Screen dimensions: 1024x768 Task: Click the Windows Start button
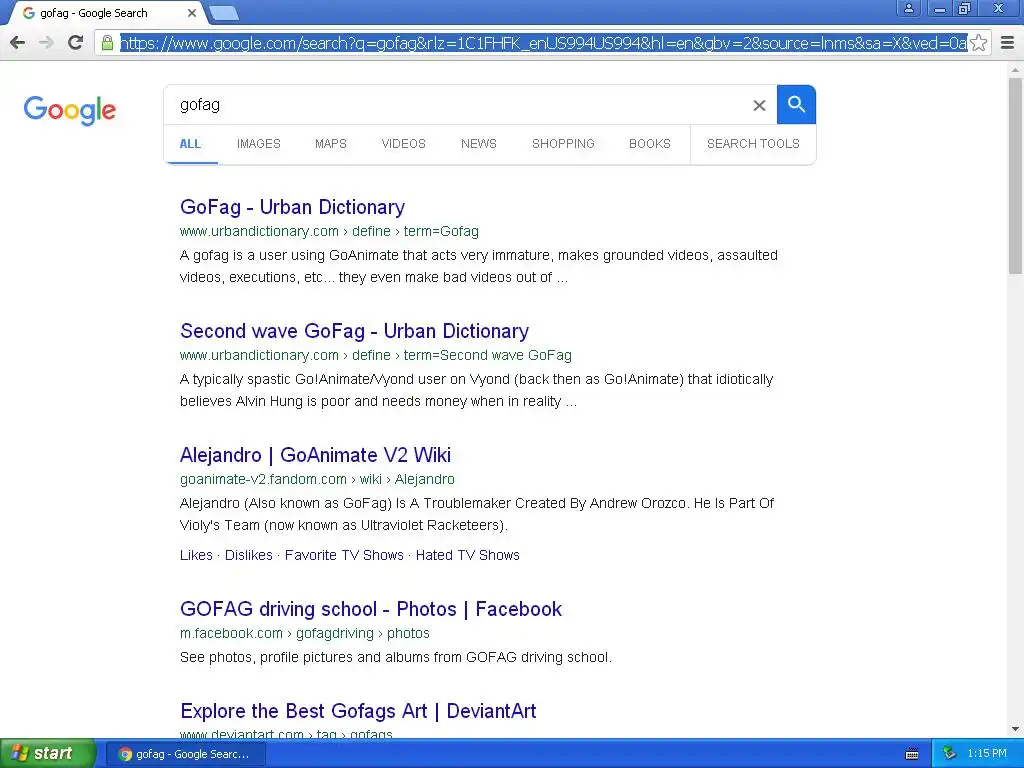click(48, 754)
